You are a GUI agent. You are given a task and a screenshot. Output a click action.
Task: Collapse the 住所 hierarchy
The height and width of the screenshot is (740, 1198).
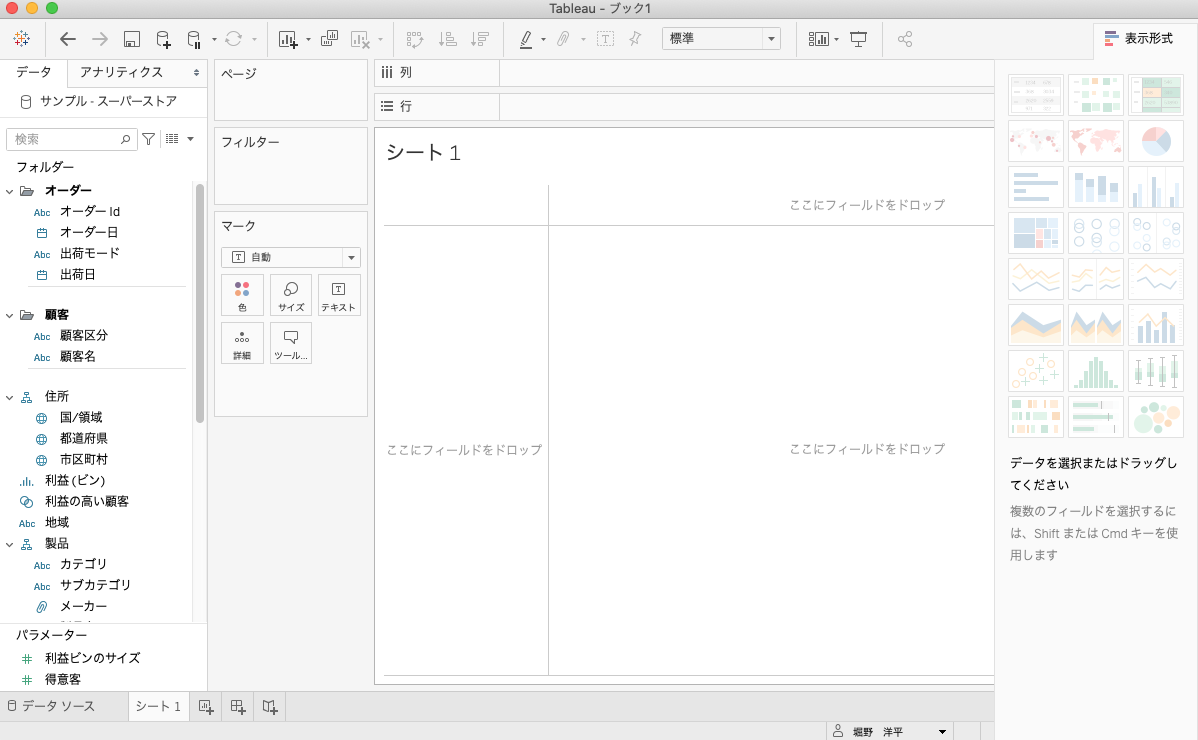(10, 397)
